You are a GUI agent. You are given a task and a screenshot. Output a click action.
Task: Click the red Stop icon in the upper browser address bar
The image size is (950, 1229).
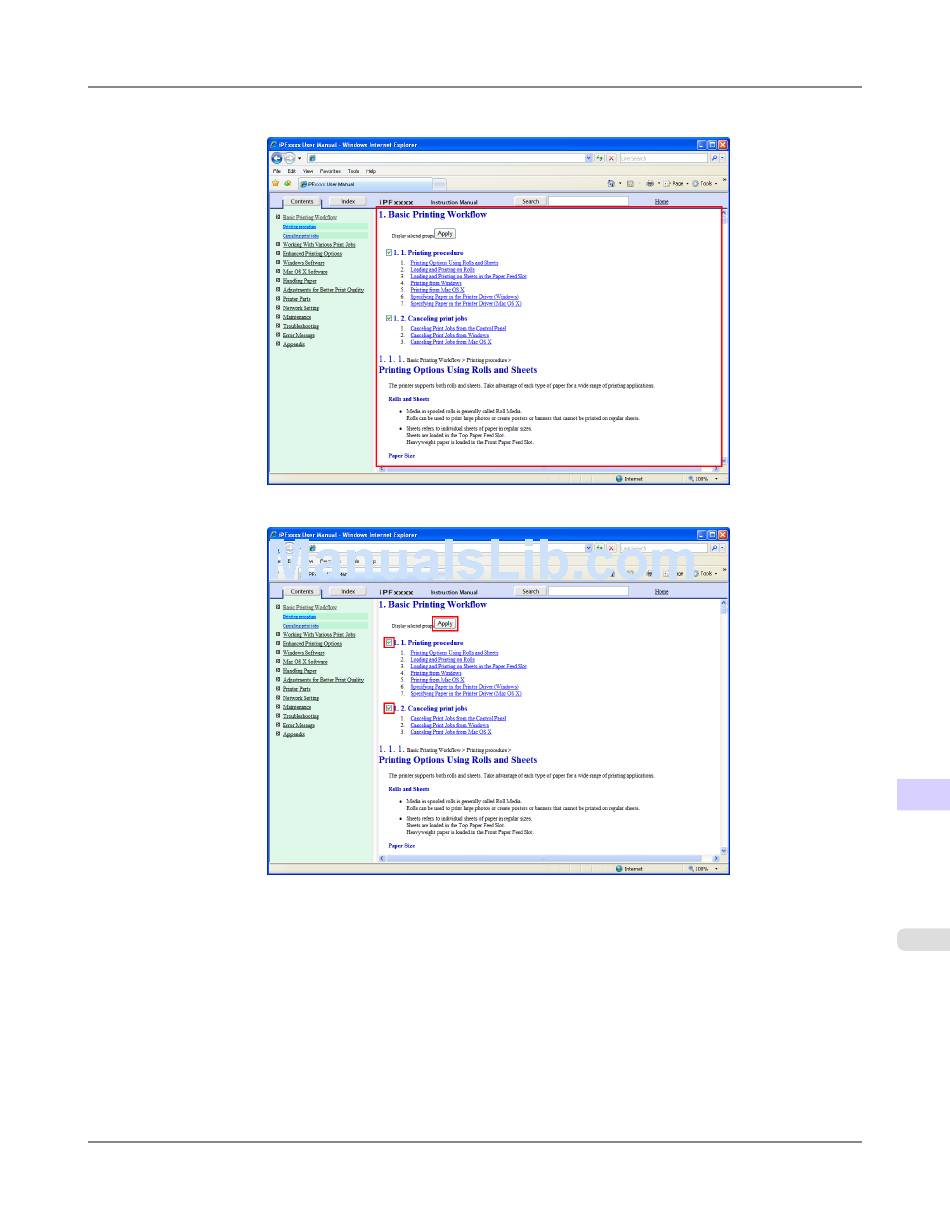click(x=611, y=158)
